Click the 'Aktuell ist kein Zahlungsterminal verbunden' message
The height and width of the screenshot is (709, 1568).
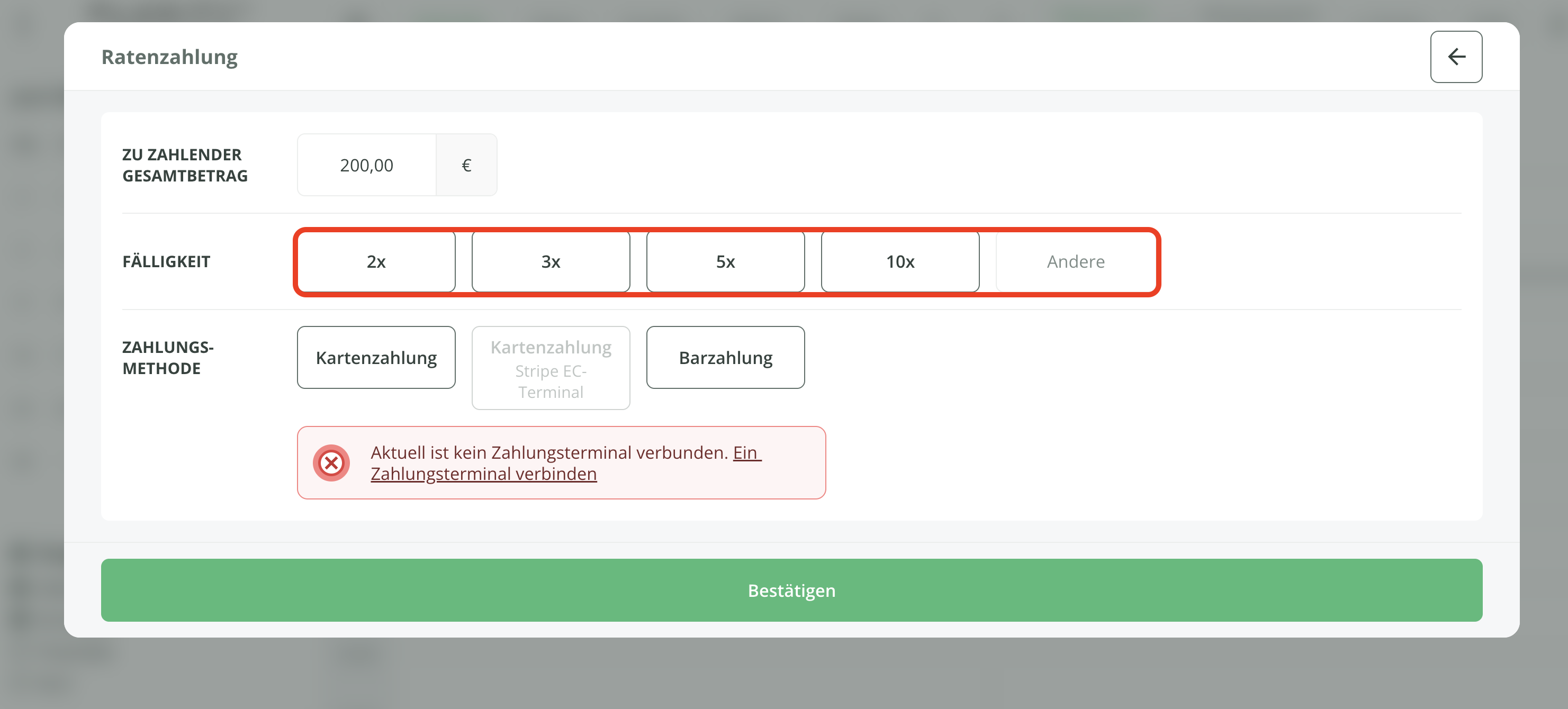point(548,453)
